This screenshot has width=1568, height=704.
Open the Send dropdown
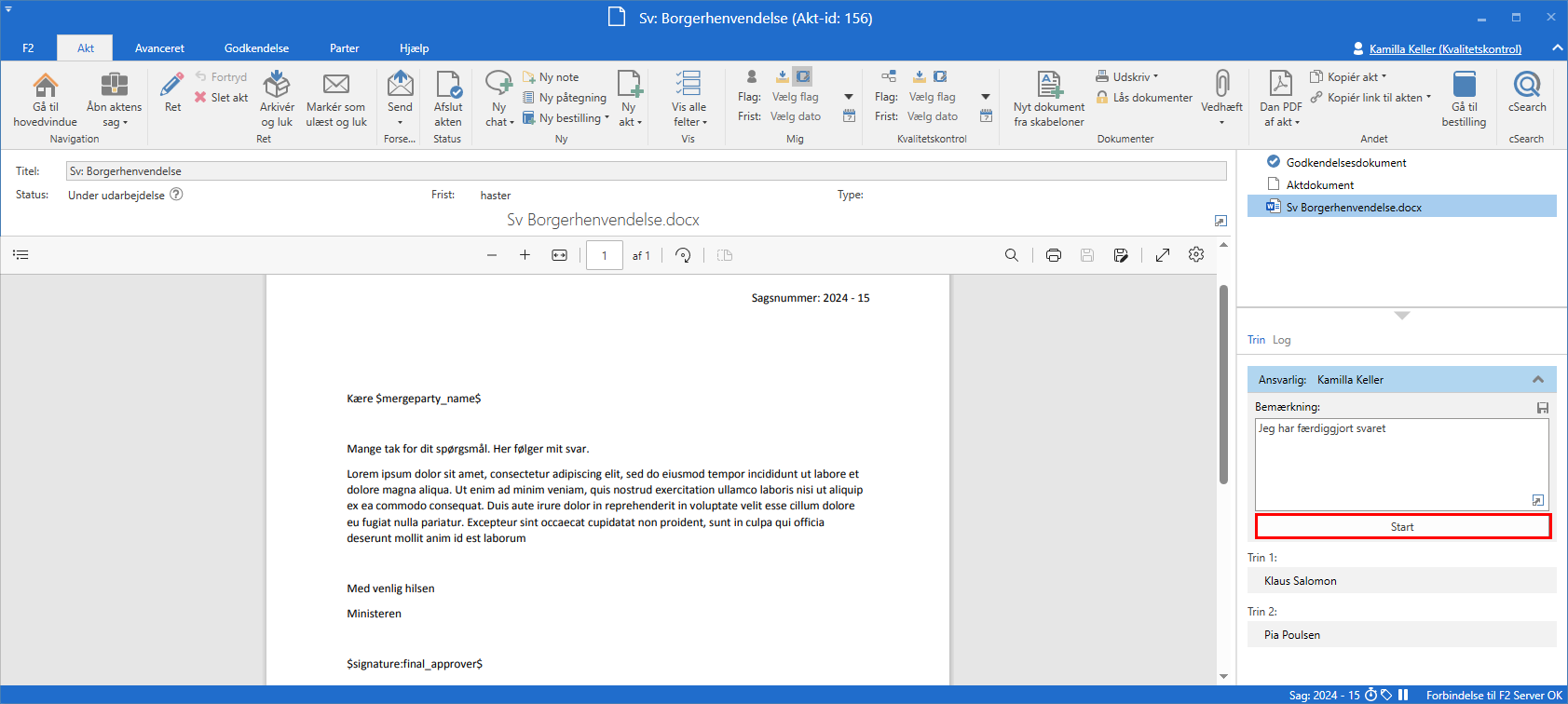(x=400, y=122)
